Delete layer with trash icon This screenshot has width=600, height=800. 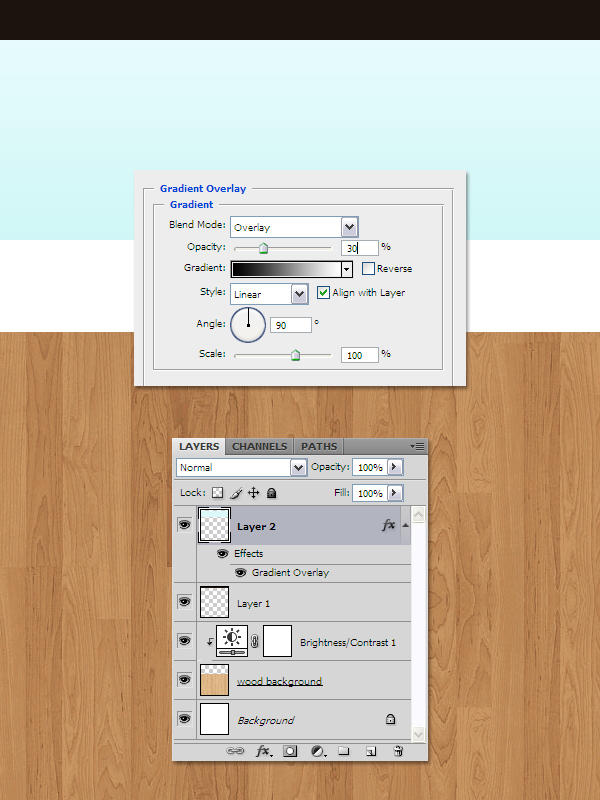tap(398, 751)
